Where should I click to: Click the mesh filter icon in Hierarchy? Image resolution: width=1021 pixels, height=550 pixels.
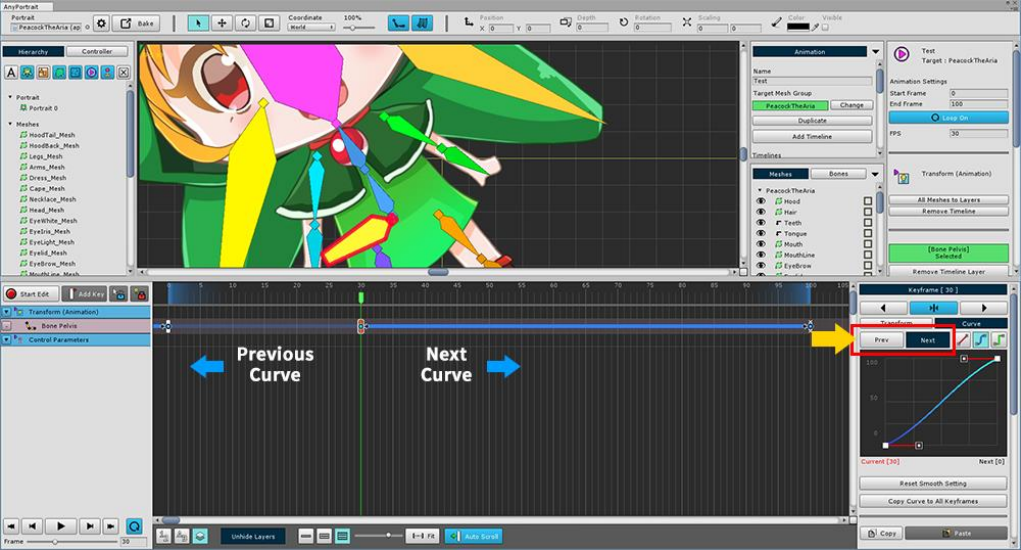(59, 72)
